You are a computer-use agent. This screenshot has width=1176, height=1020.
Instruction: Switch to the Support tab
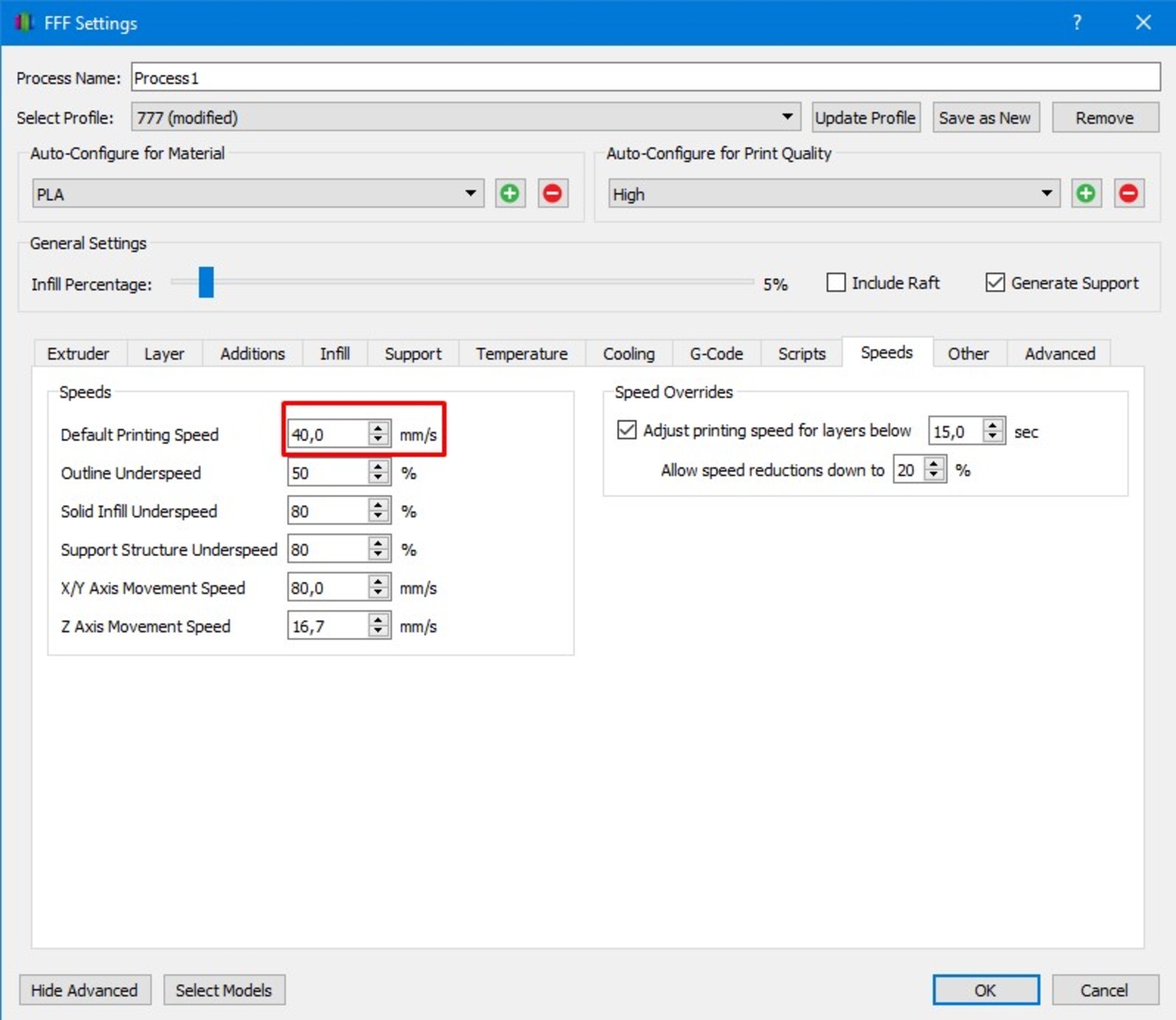pos(413,354)
